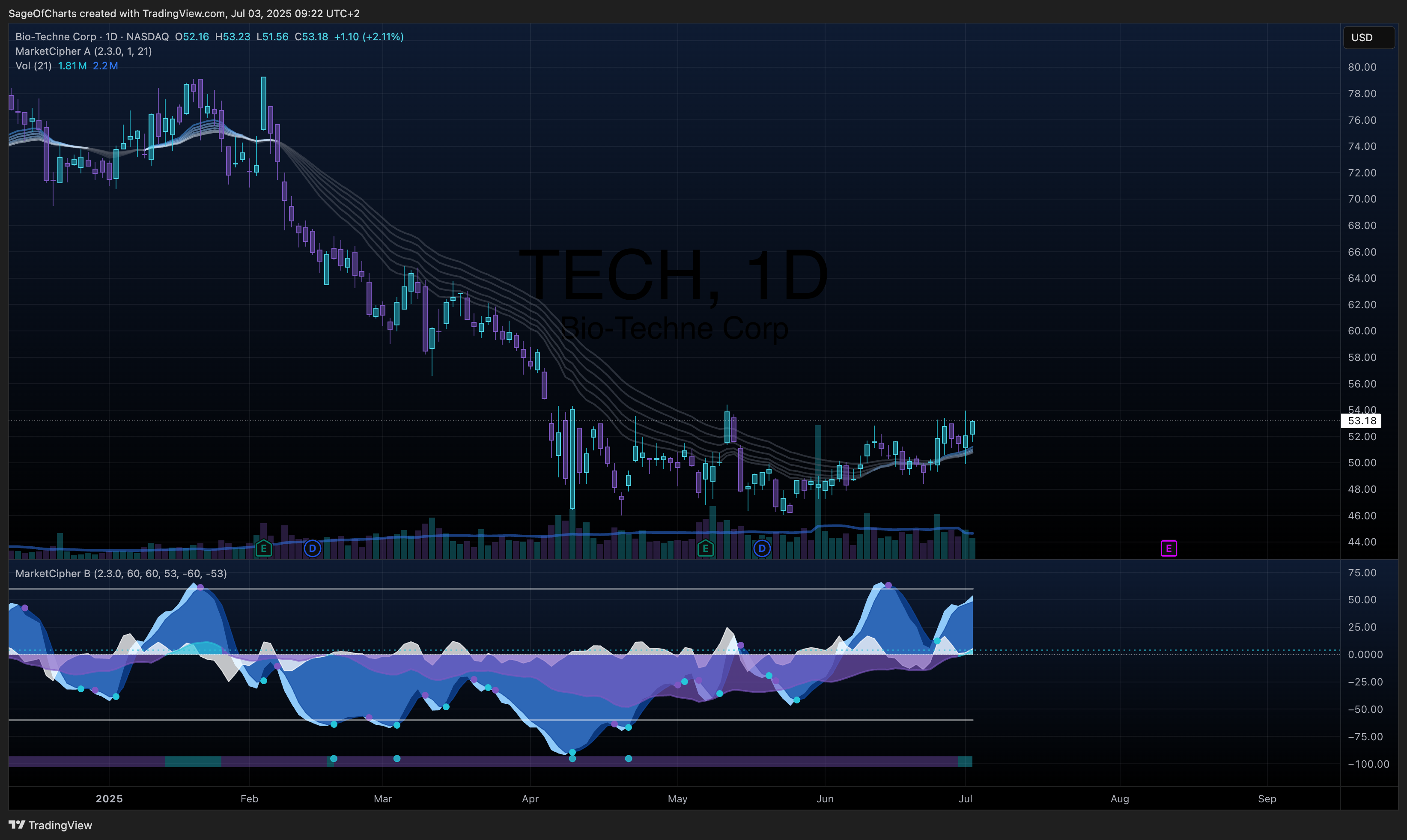Select the MarketCipher B indicator legend
The width and height of the screenshot is (1407, 840).
point(121,573)
